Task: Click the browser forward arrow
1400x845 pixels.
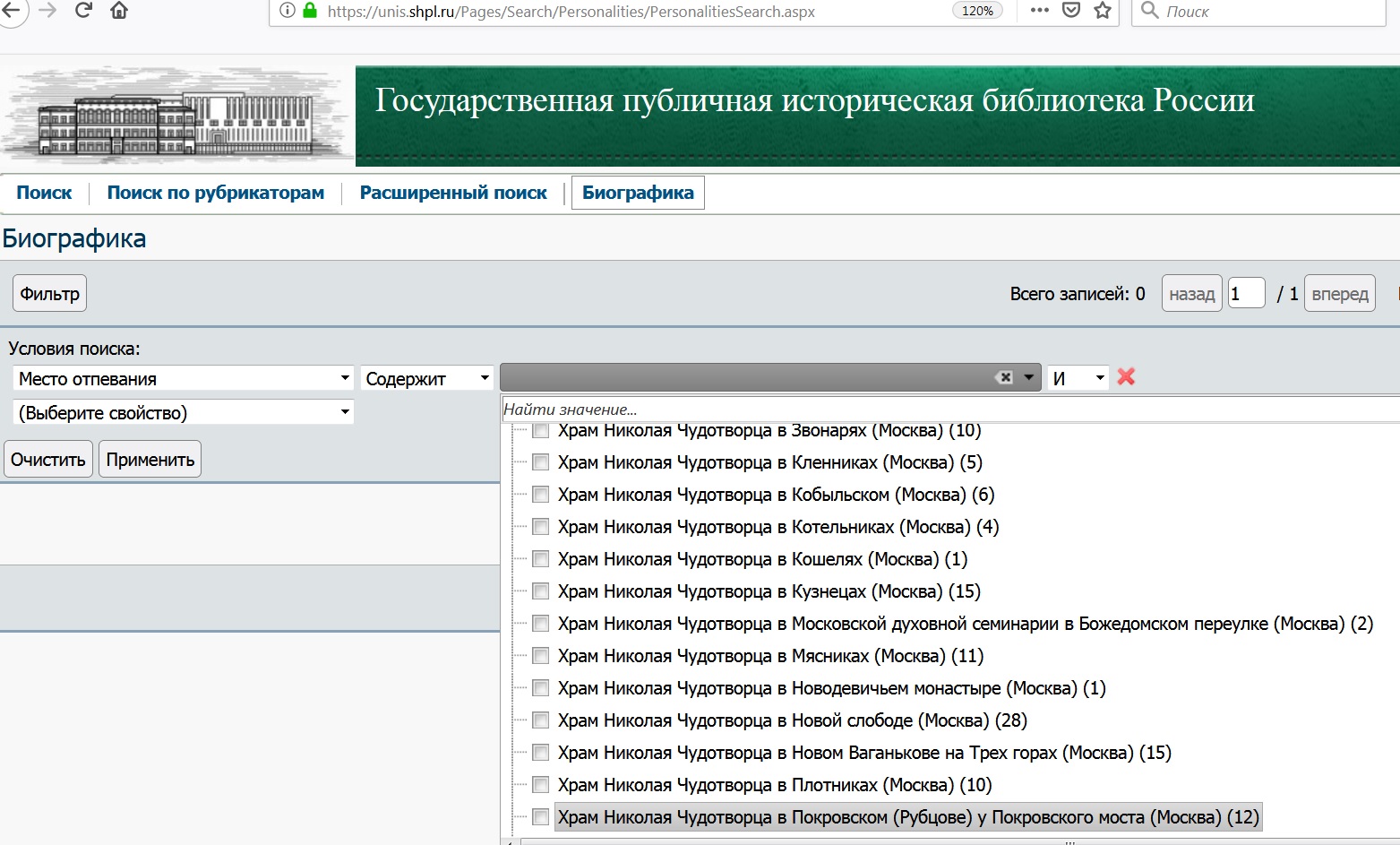Action: (47, 11)
